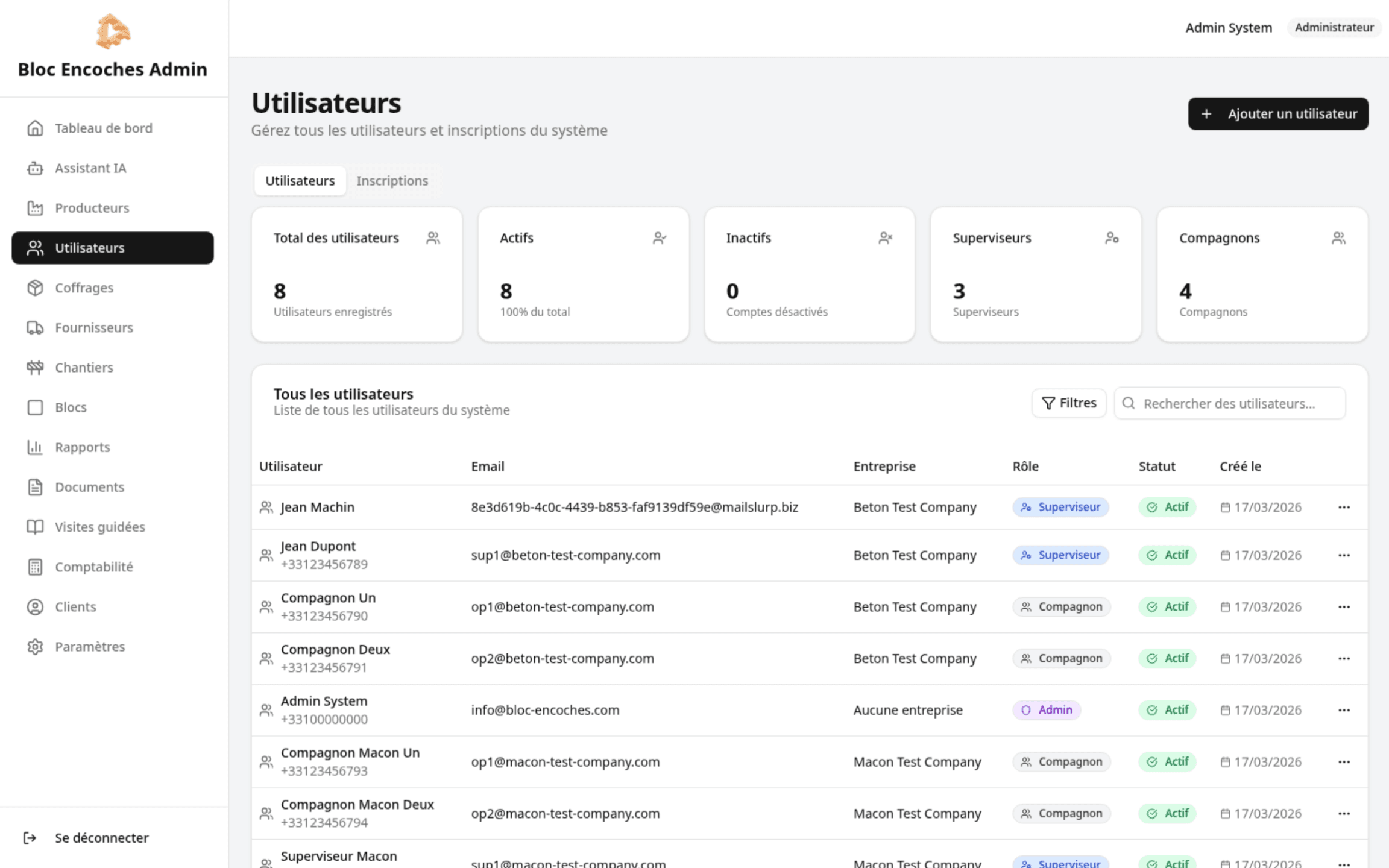Image resolution: width=1389 pixels, height=868 pixels.
Task: Click email op2@macon-test-company.com
Action: coord(565,814)
